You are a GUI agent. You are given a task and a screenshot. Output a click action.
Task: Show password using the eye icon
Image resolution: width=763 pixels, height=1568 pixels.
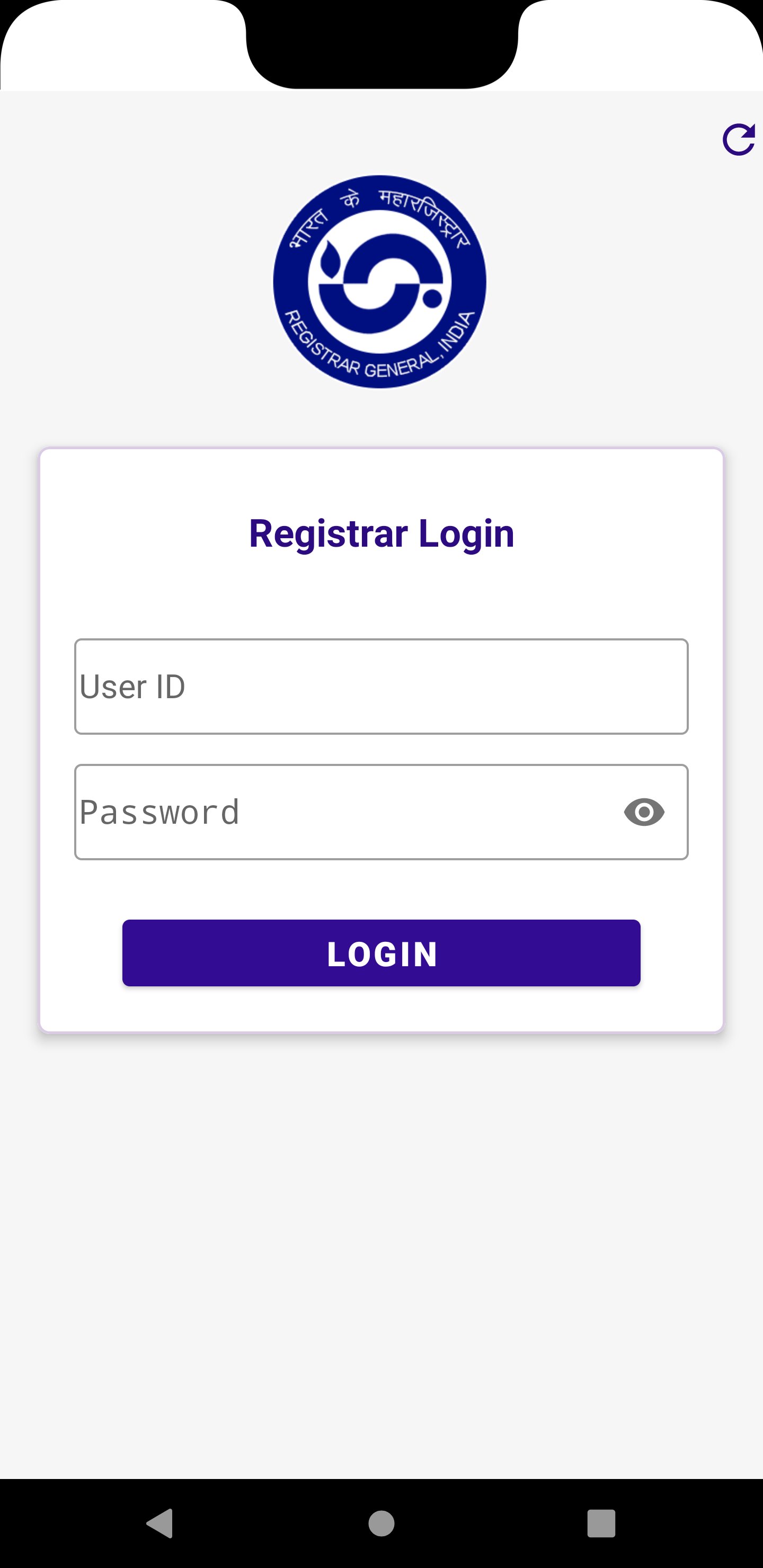[x=644, y=812]
